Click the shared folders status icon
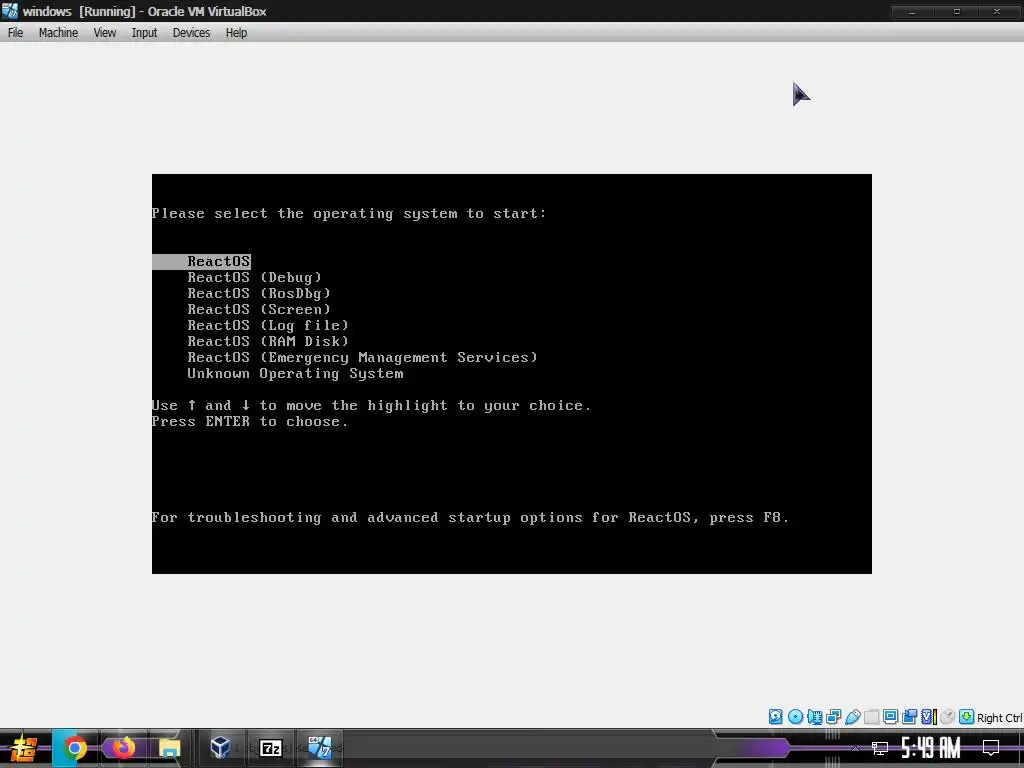 pyautogui.click(x=871, y=716)
